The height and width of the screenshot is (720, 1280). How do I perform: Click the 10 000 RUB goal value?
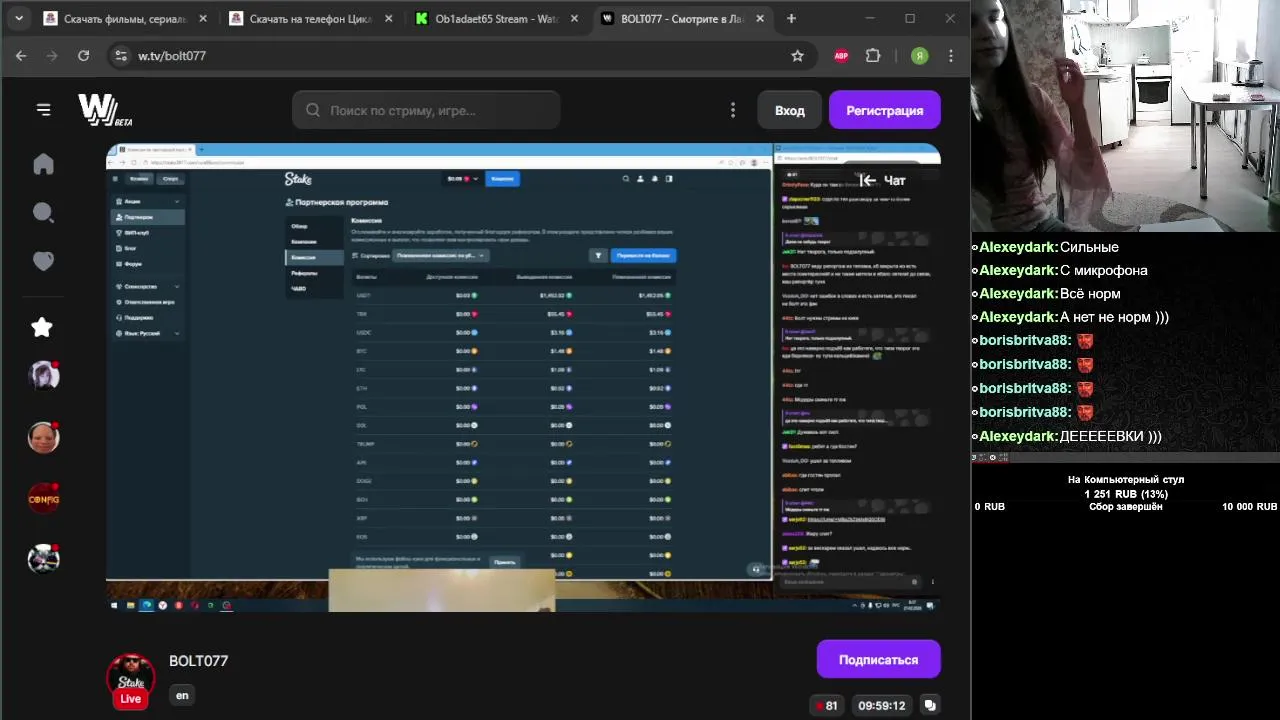click(x=1249, y=507)
